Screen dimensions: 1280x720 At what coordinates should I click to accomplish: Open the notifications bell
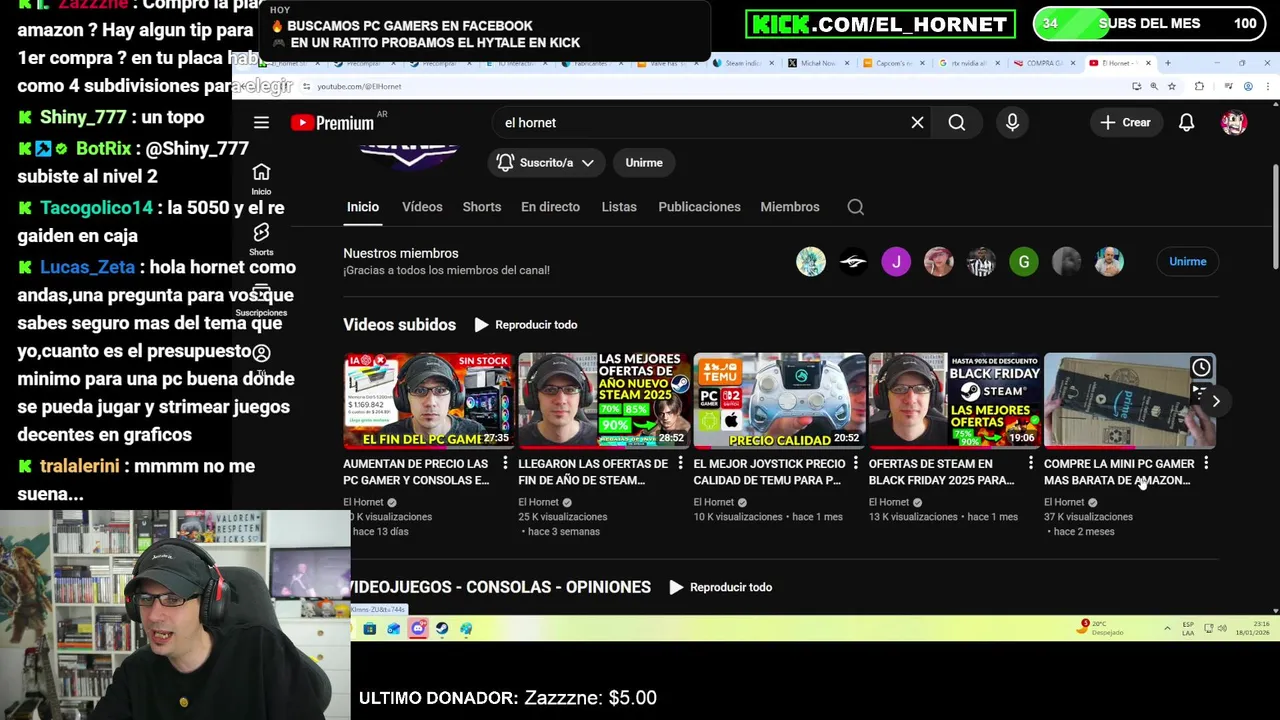click(1186, 122)
